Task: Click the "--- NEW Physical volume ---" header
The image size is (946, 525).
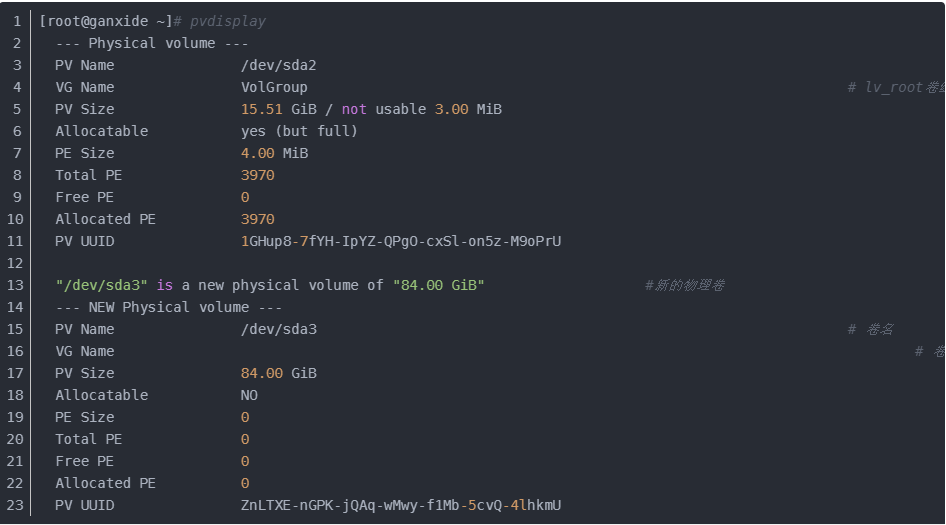Action: (x=168, y=307)
